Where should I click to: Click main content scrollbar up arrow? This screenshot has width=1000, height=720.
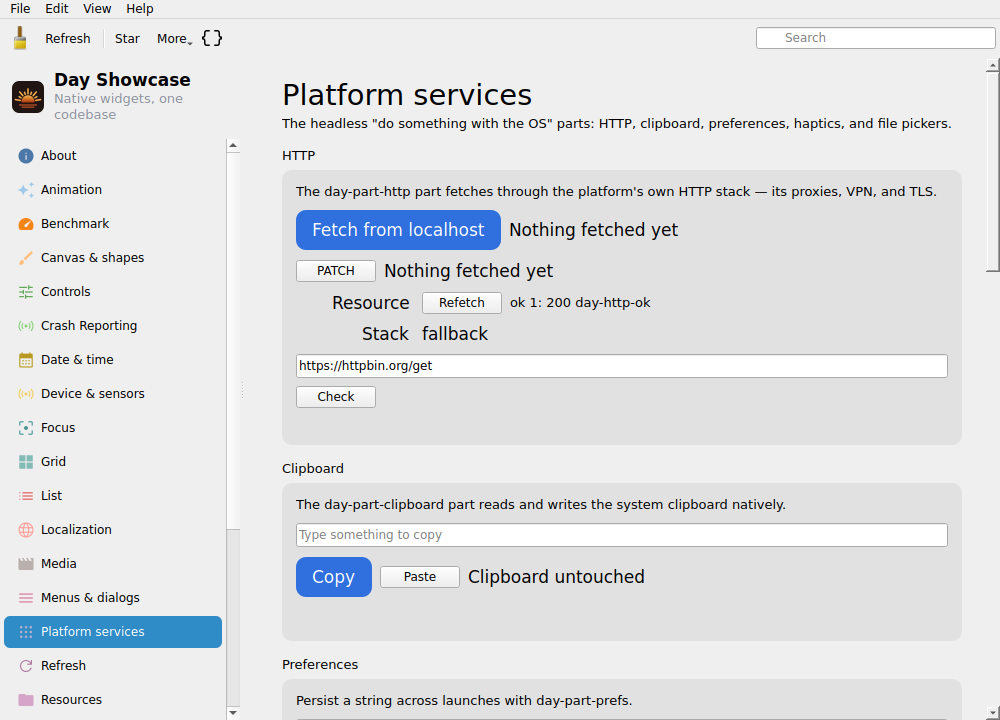point(992,65)
